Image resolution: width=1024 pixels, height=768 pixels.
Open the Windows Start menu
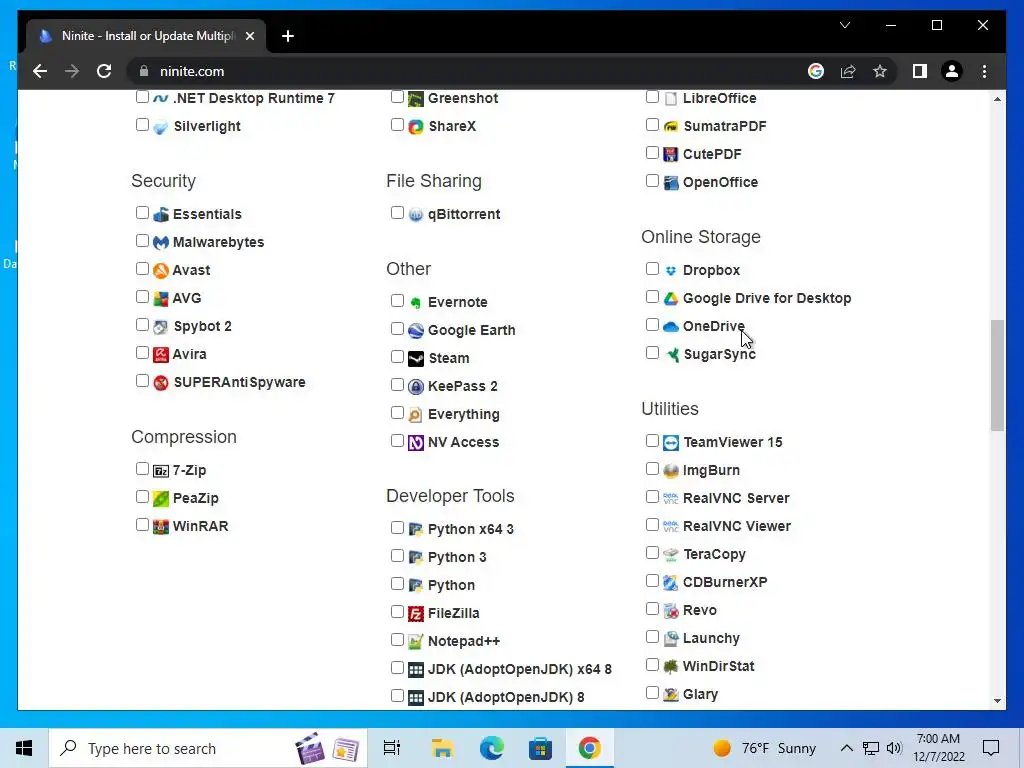pos(24,748)
